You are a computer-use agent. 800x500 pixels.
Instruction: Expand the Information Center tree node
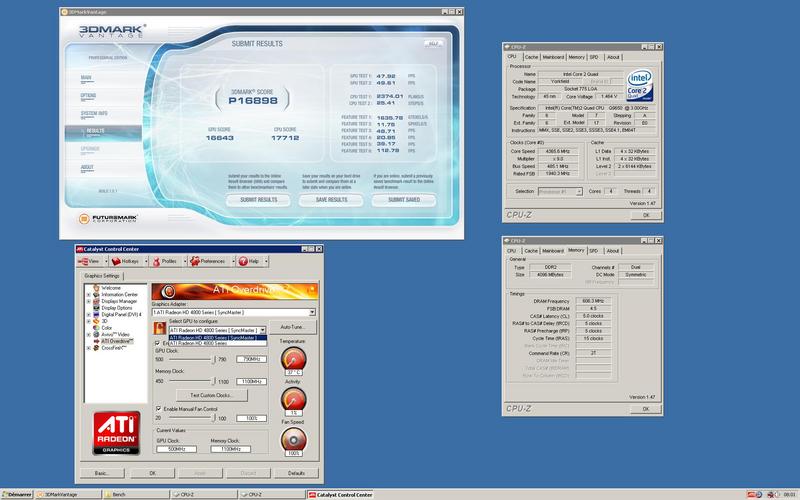click(x=88, y=294)
